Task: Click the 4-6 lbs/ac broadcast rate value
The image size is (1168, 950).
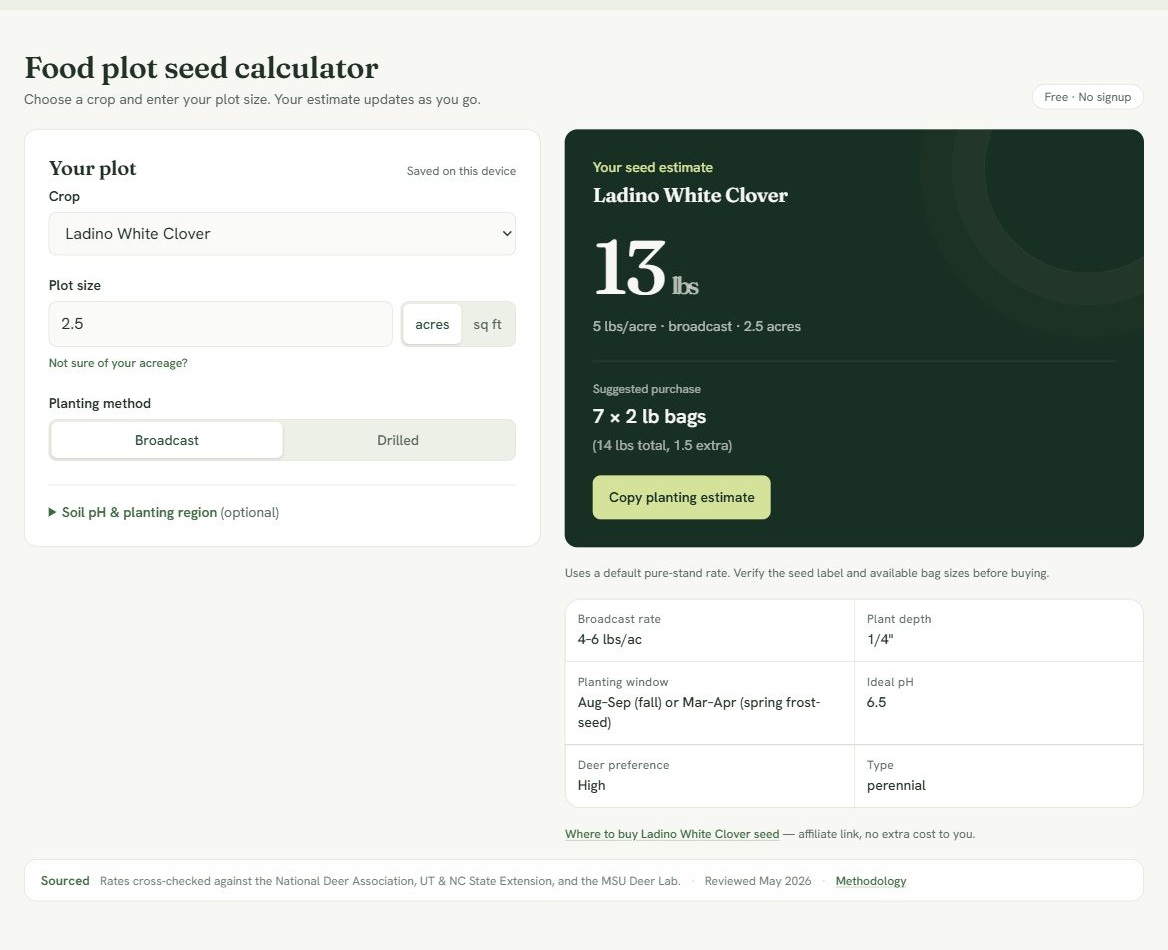Action: click(x=609, y=639)
